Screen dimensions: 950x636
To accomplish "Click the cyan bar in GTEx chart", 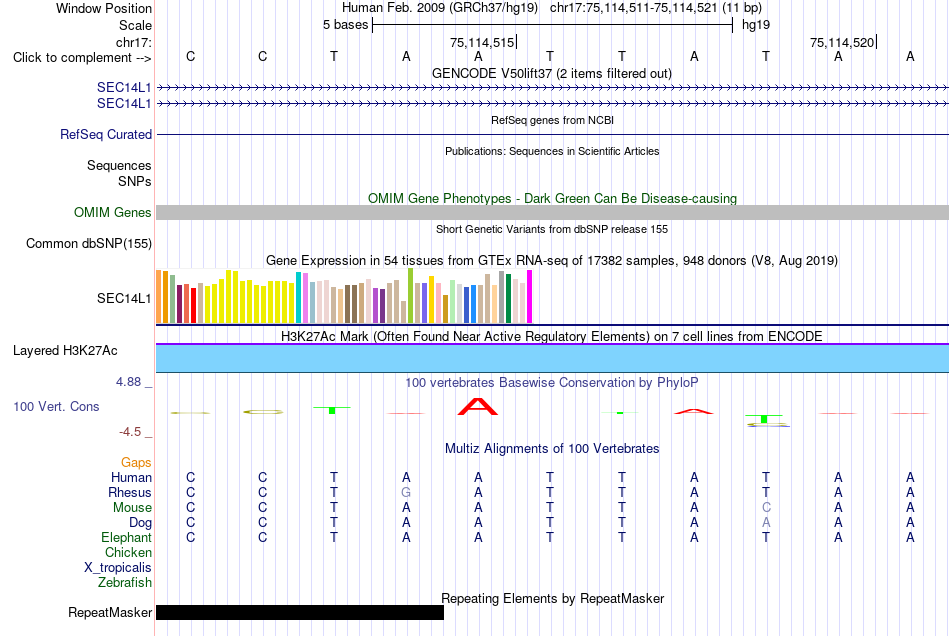I will 299,297.
